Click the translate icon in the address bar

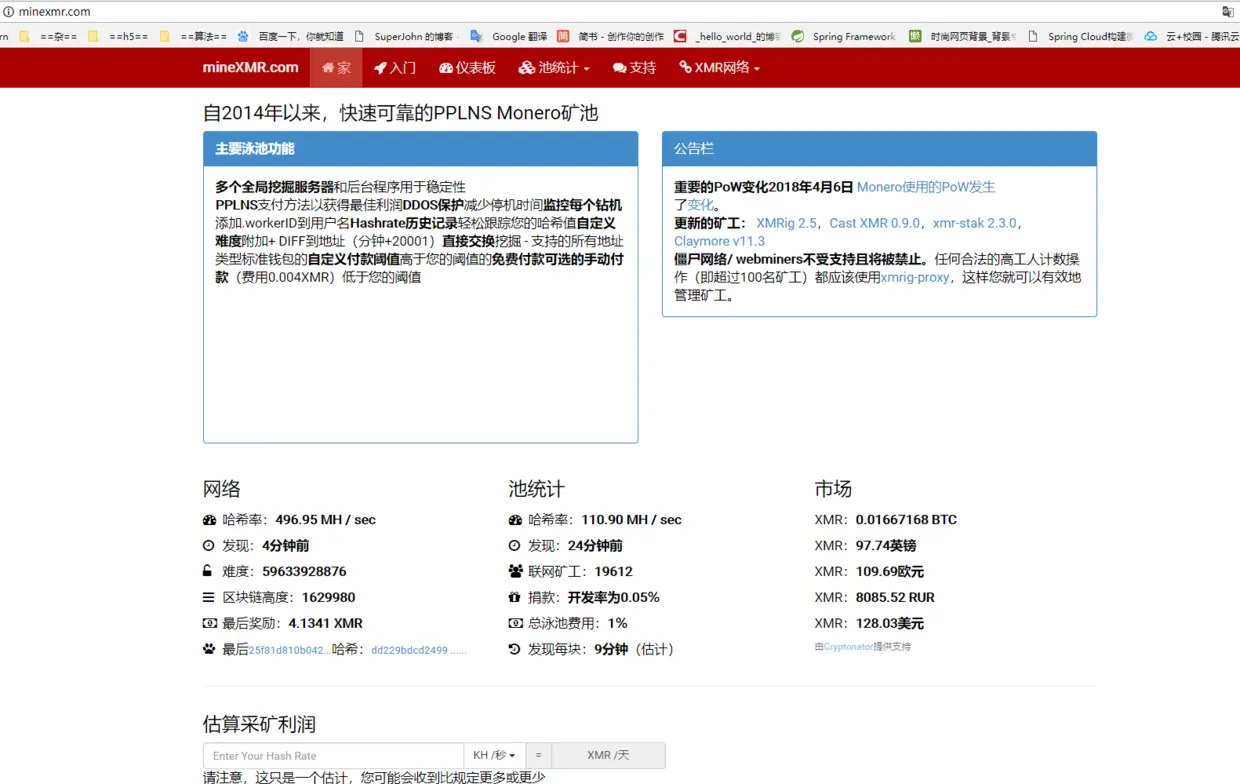click(x=1228, y=12)
